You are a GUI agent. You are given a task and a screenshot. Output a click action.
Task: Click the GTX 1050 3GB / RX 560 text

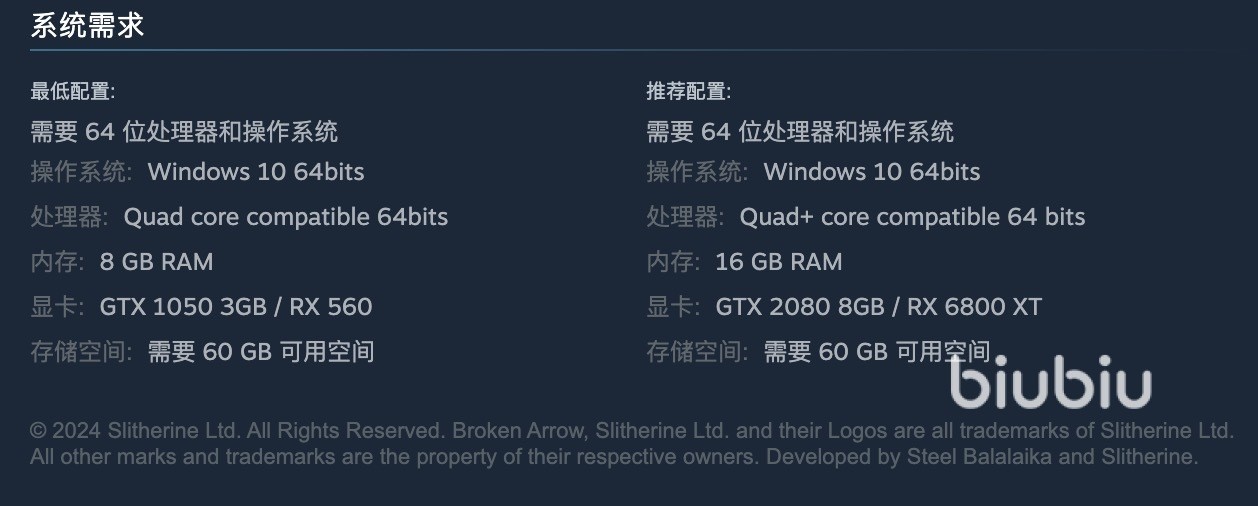pyautogui.click(x=236, y=307)
